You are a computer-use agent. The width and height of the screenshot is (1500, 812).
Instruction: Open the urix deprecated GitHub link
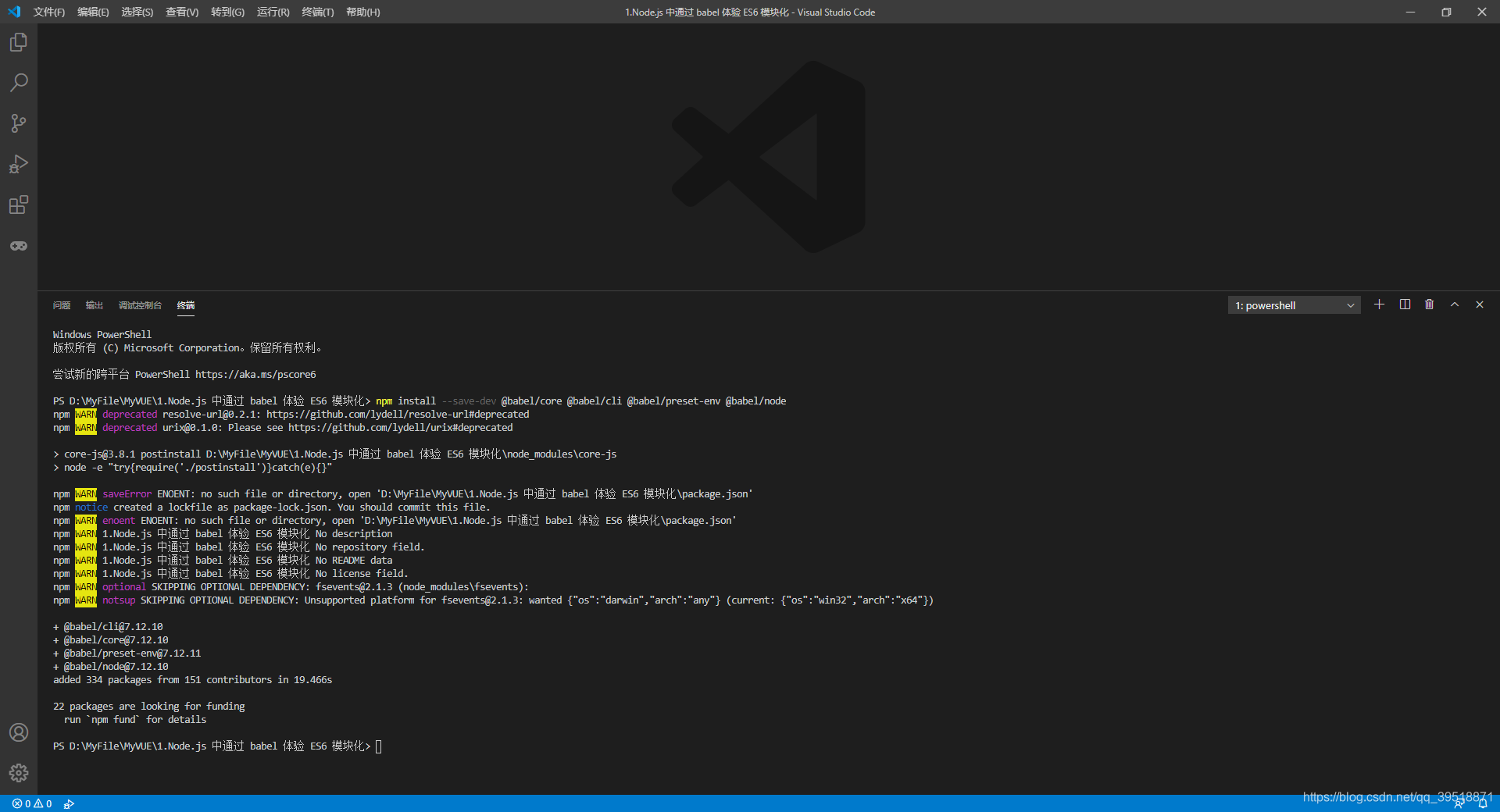tap(401, 428)
